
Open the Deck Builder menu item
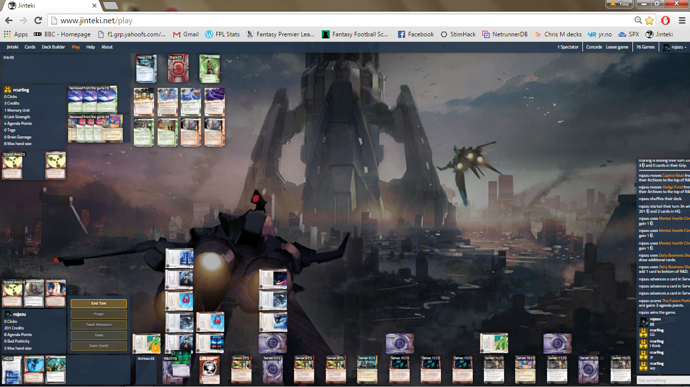coord(53,47)
